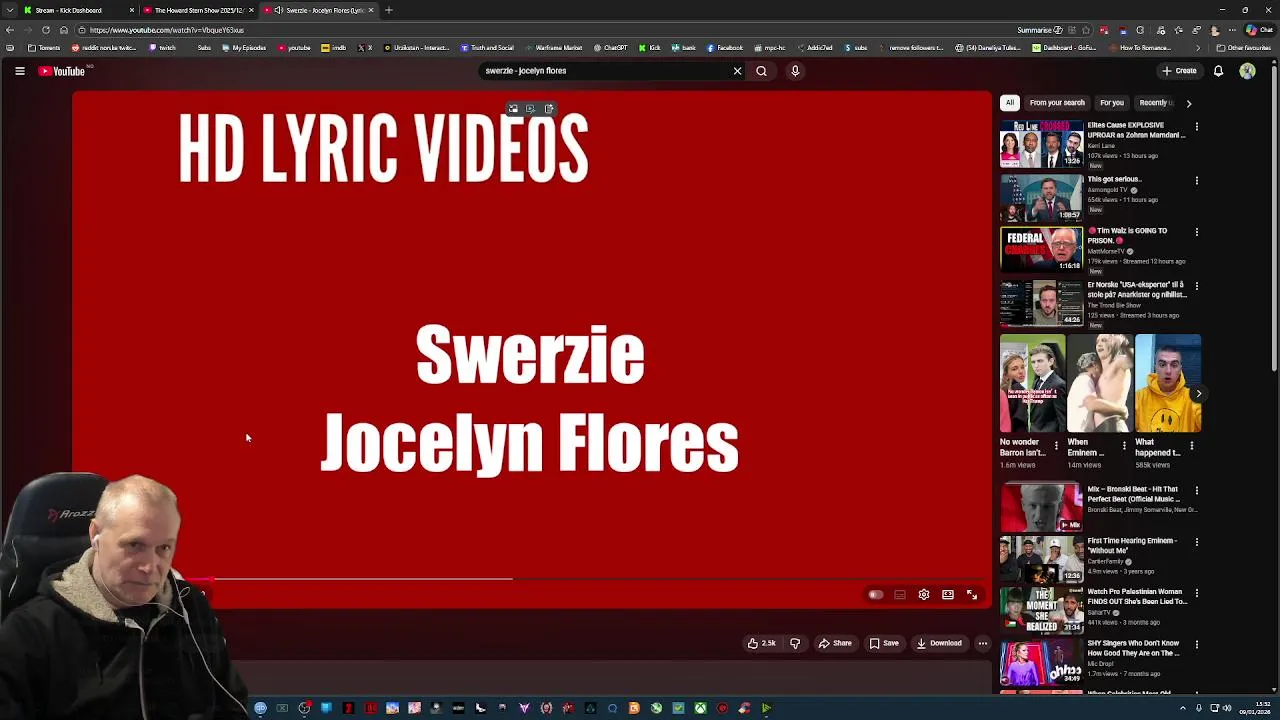Focus the YouTube search input field
Screen dimensions: 1280x720
coord(605,71)
